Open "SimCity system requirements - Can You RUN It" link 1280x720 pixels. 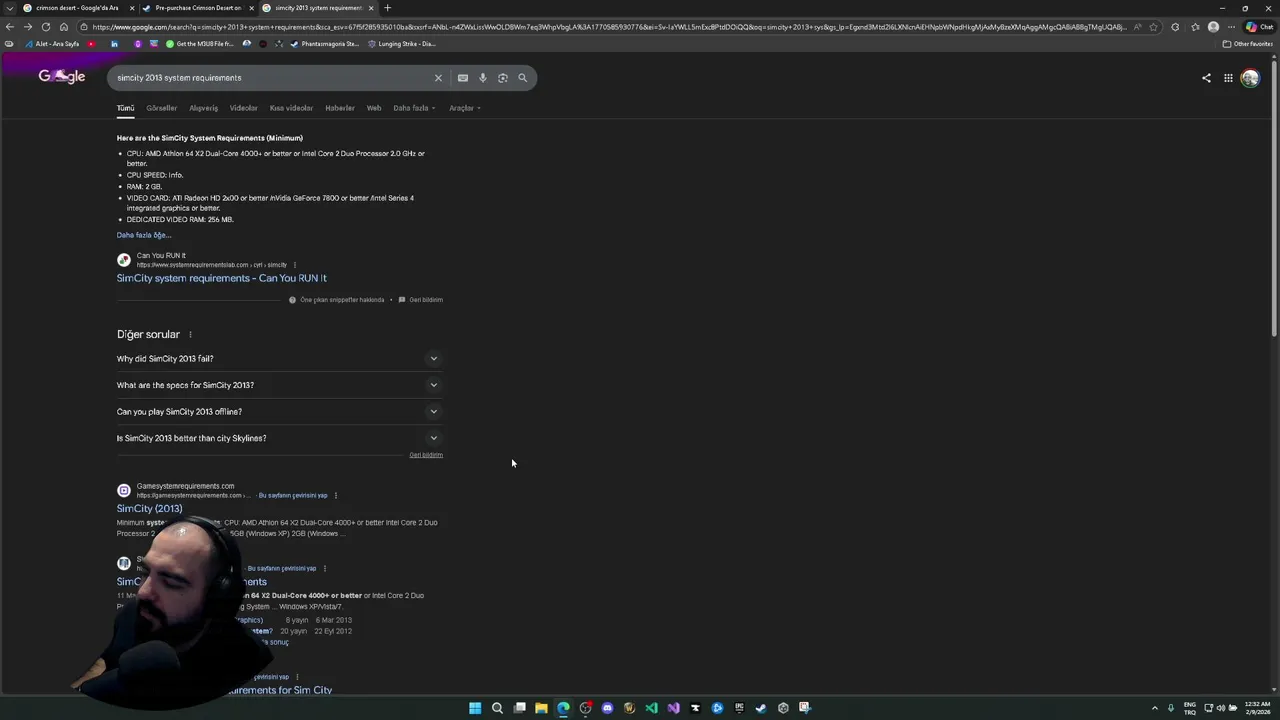tap(222, 278)
